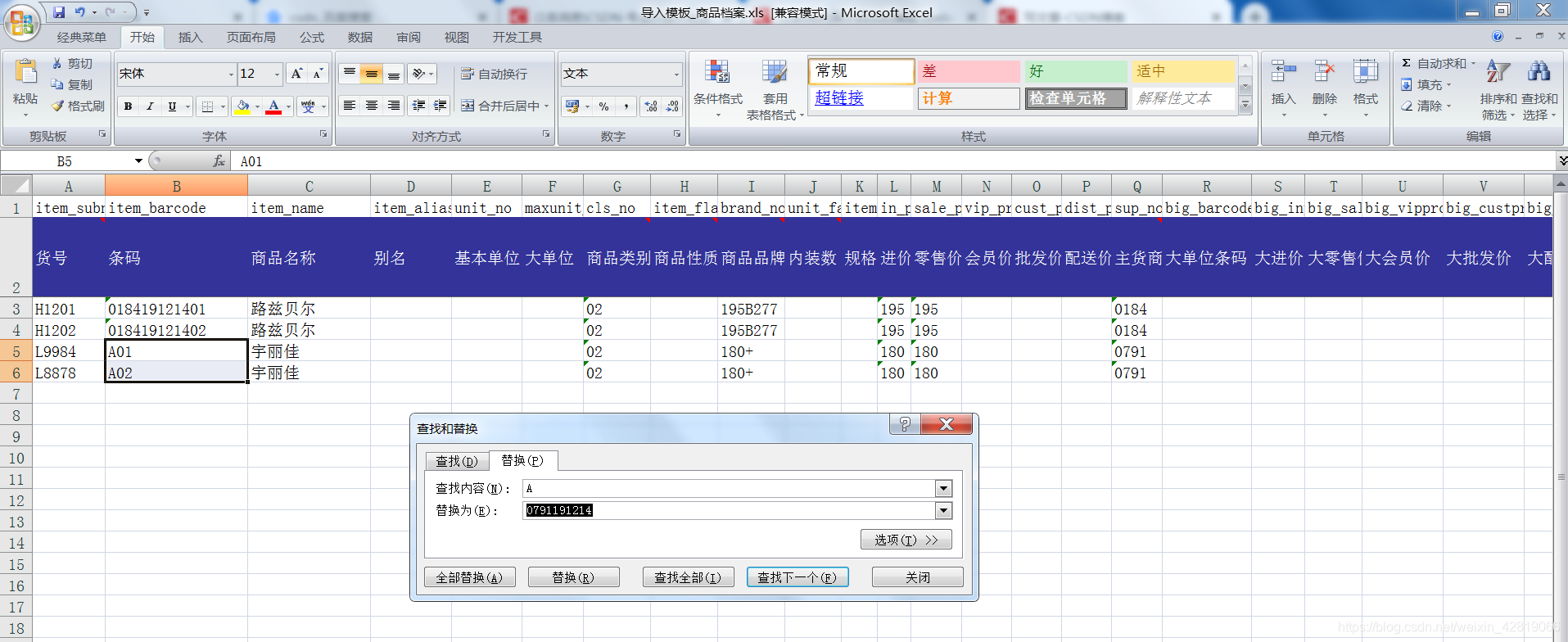Expand the Name Box dropdown arrow
This screenshot has height=642, width=1568.
[x=138, y=161]
